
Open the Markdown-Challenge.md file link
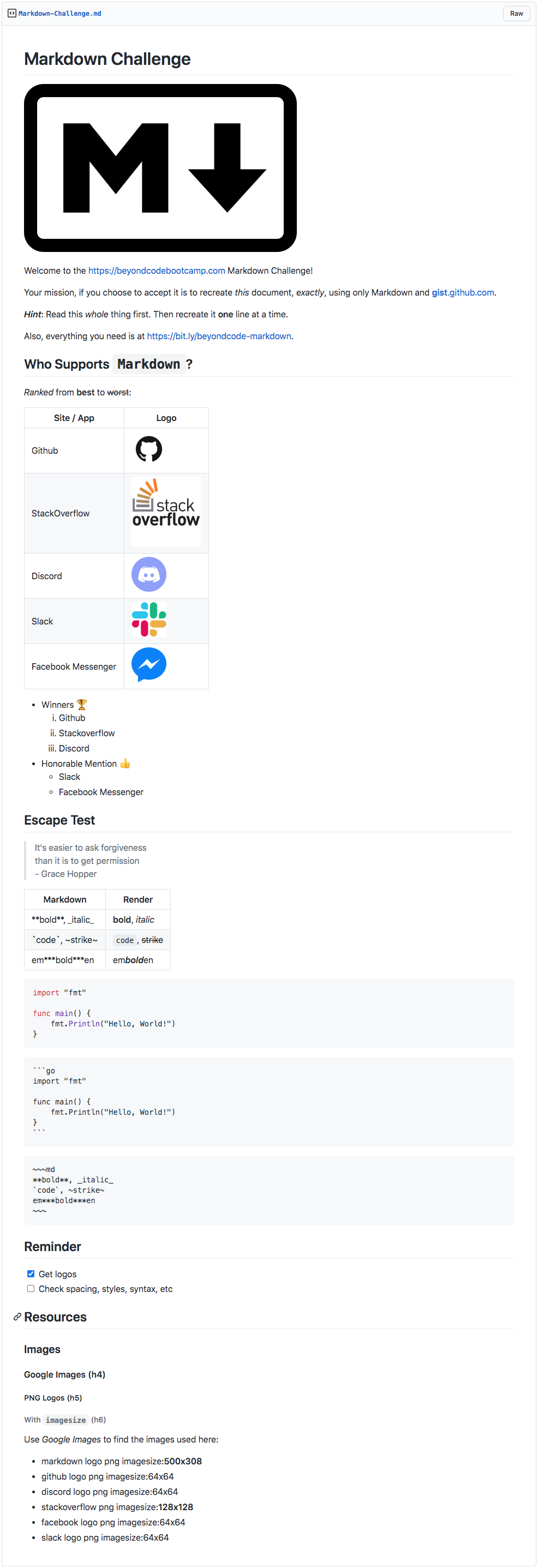pos(58,13)
